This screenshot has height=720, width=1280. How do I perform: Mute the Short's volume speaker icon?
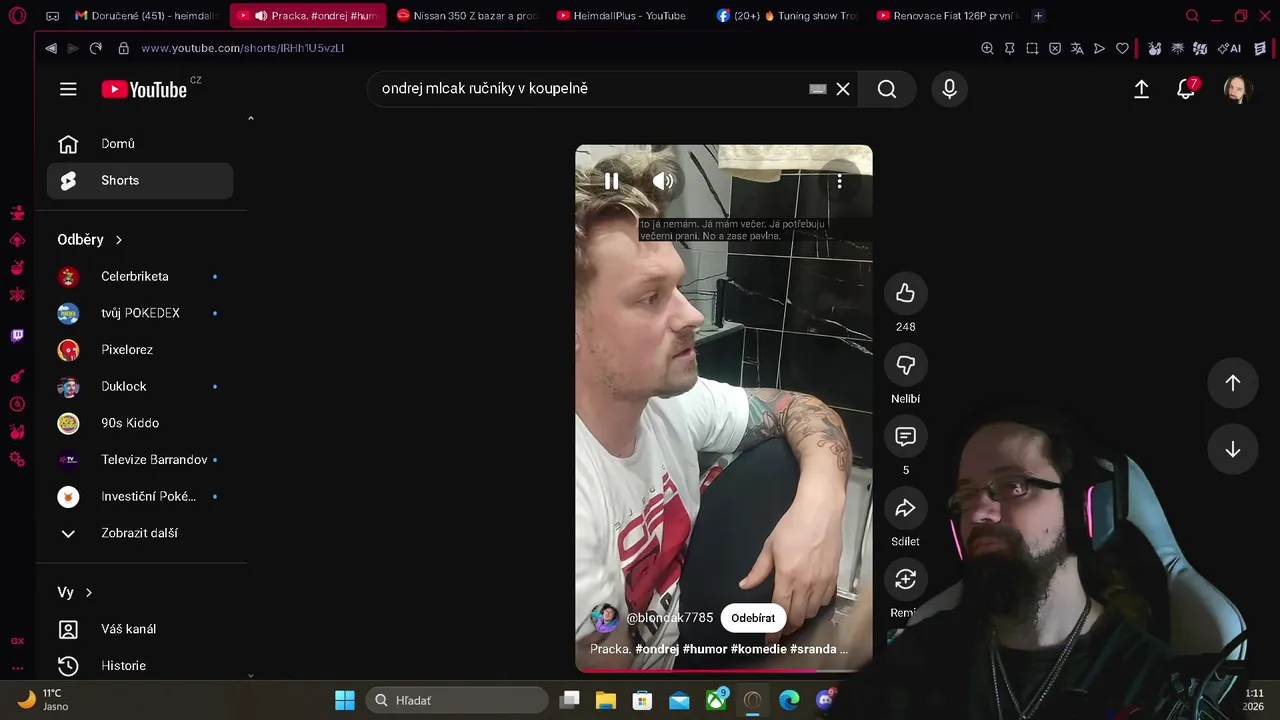pyautogui.click(x=663, y=181)
